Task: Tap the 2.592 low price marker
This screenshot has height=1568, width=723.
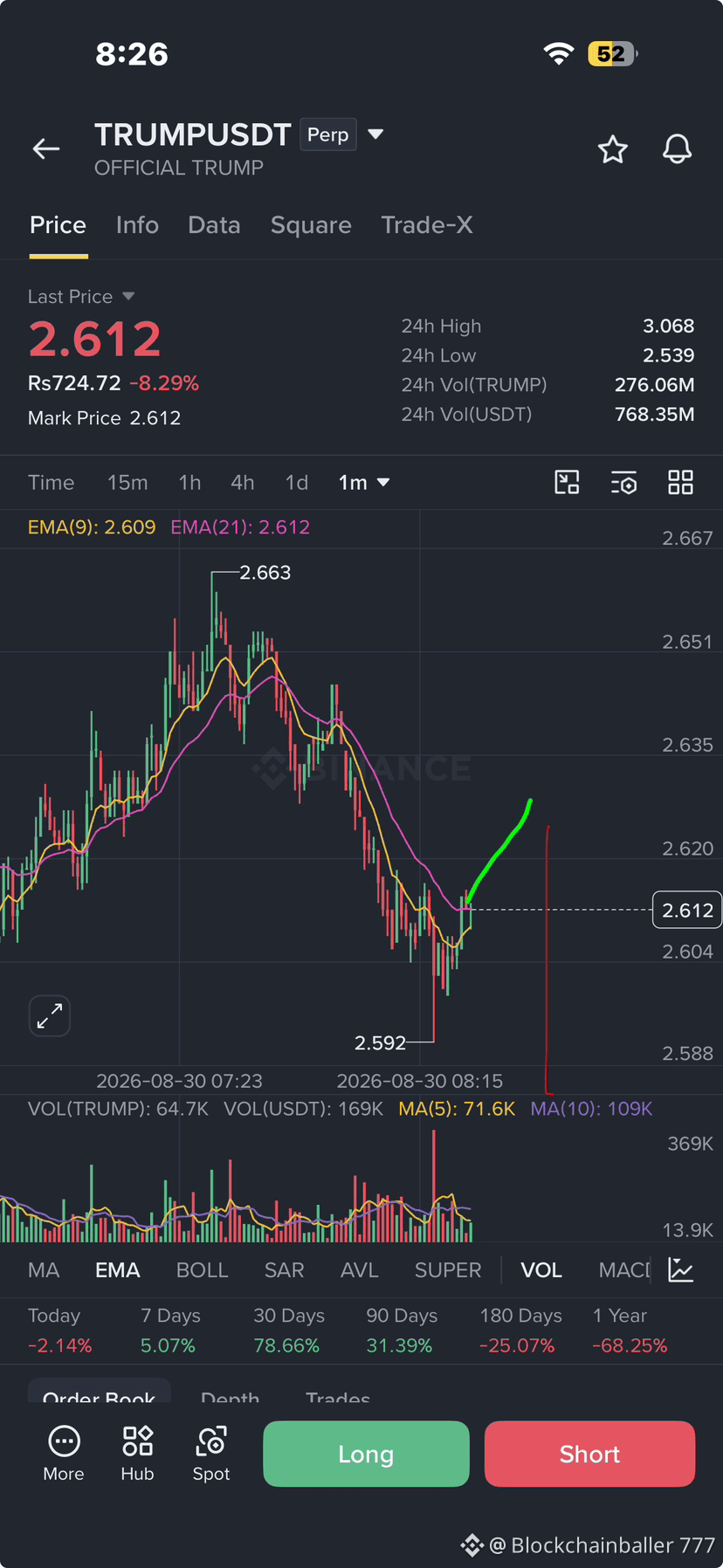Action: (380, 1042)
